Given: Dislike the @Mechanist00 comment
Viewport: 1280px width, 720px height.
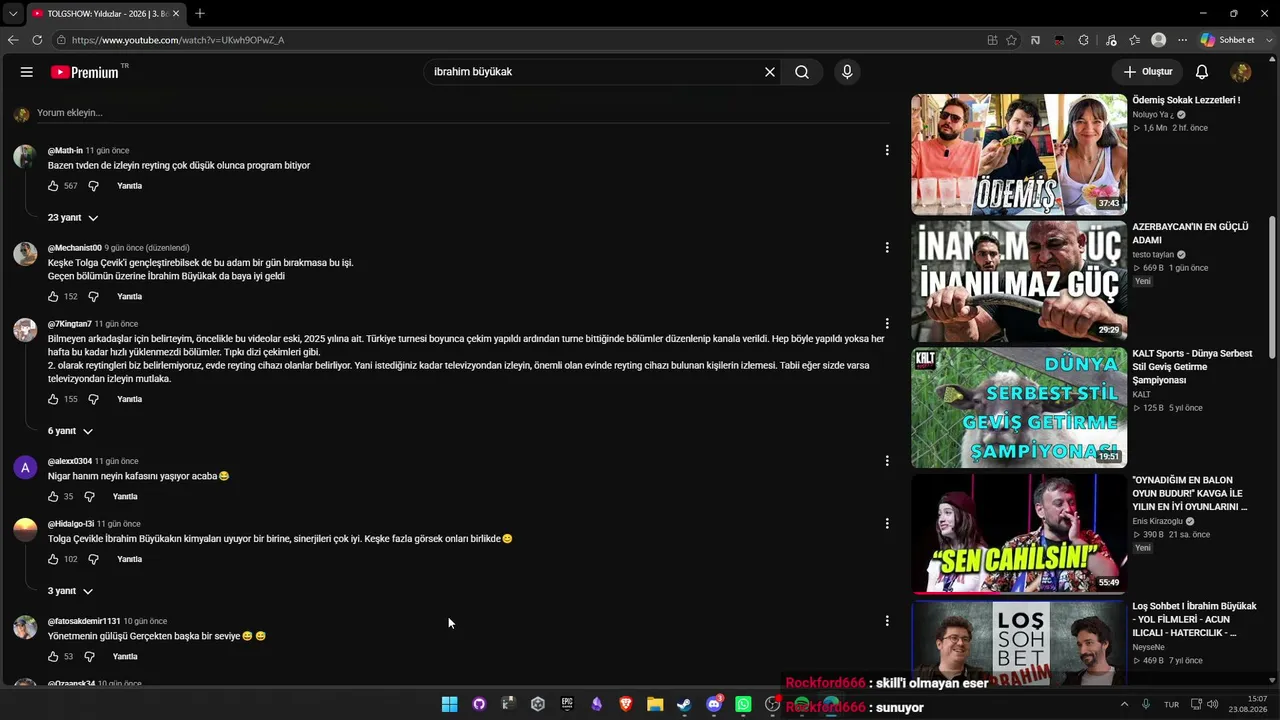Looking at the screenshot, I should tap(93, 297).
